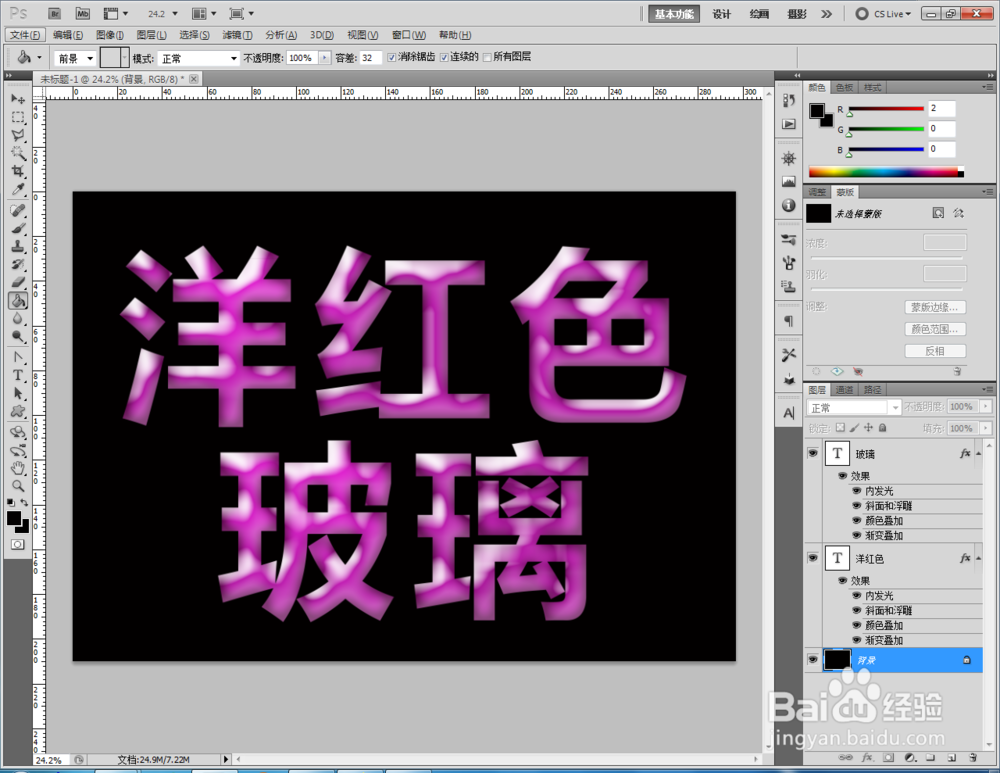Hide 渐变叠加 effect on 洋红色 layer
The image size is (1000, 773).
pyautogui.click(x=857, y=640)
